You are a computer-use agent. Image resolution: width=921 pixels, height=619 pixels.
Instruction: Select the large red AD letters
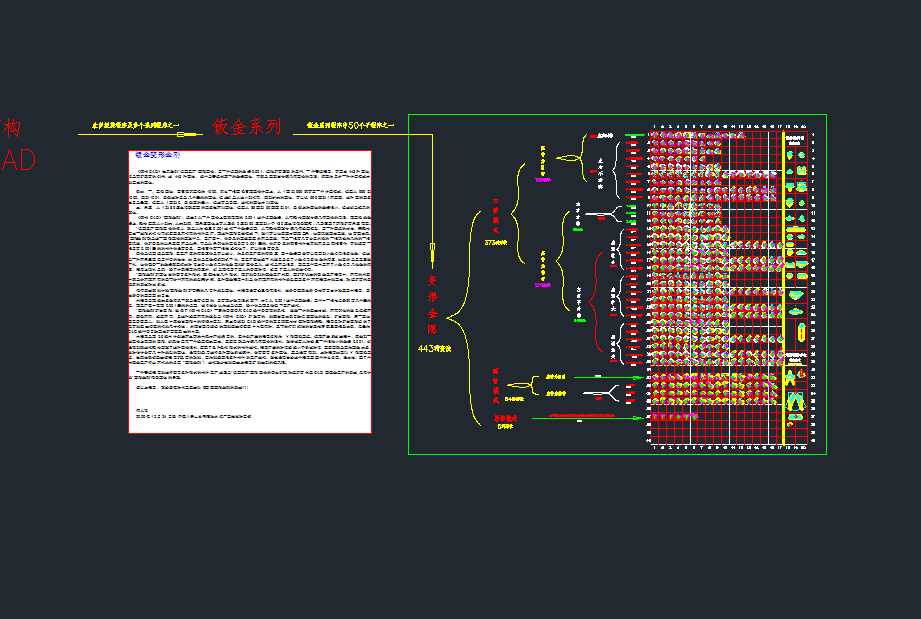18,160
